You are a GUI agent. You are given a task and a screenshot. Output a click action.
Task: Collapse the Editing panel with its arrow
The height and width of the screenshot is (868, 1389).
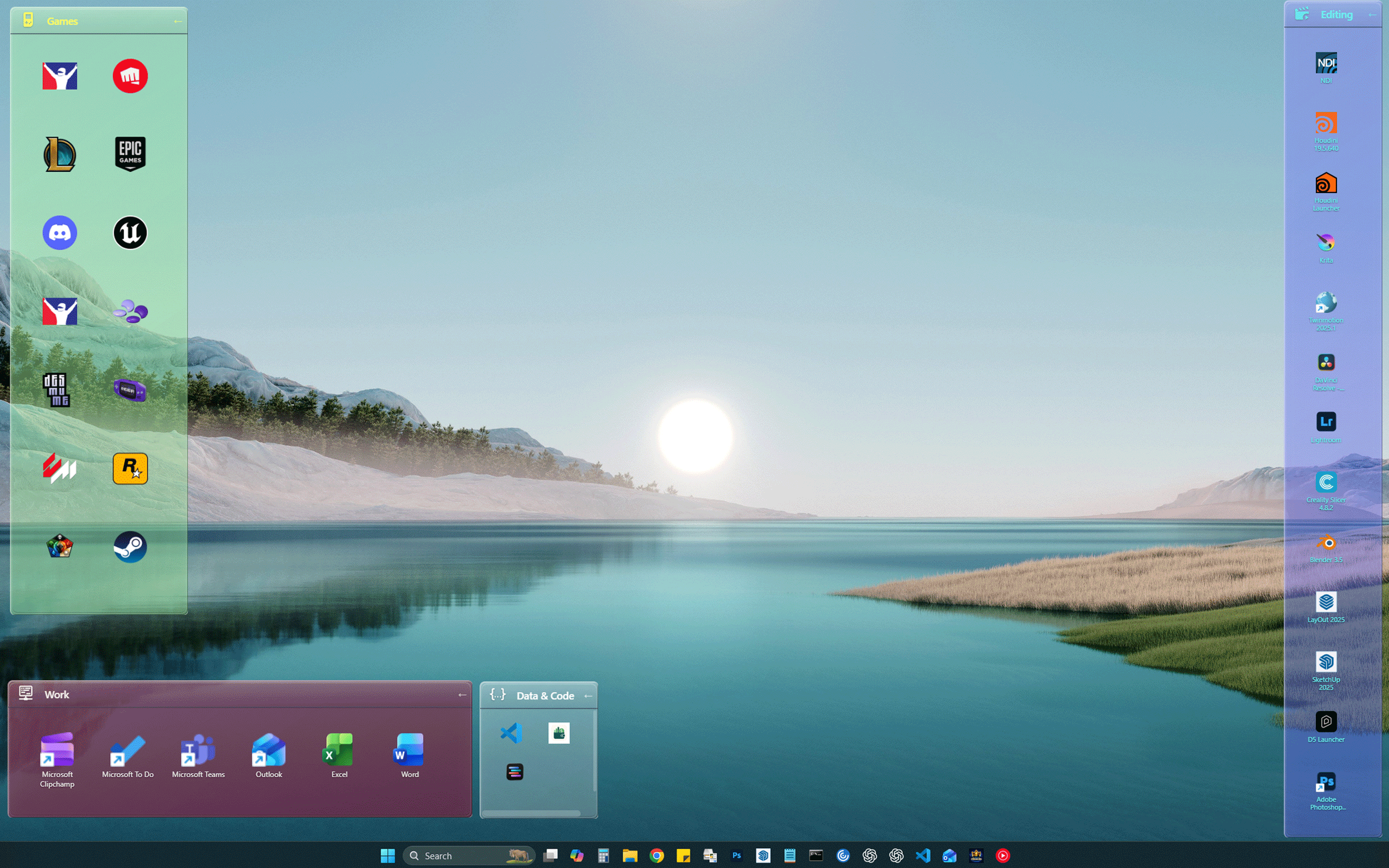click(x=1372, y=14)
